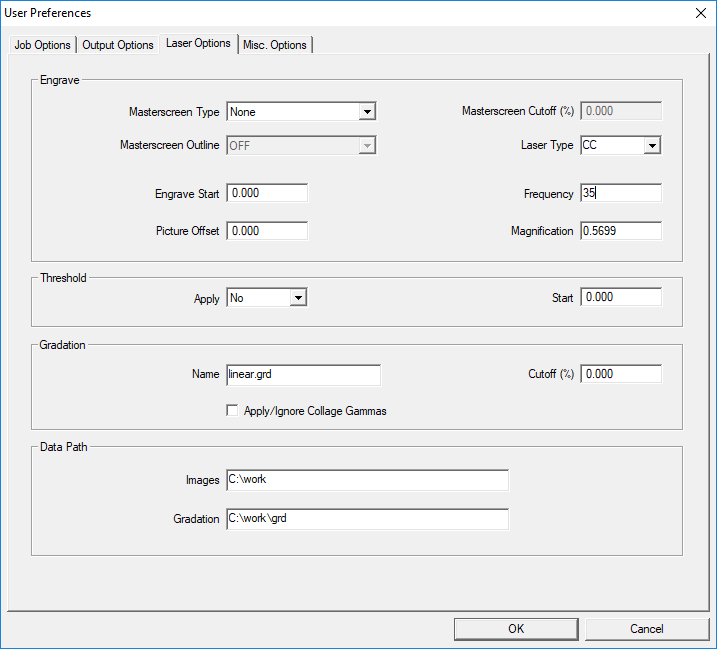Open the Output Options tab
The image size is (717, 649).
pyautogui.click(x=118, y=45)
